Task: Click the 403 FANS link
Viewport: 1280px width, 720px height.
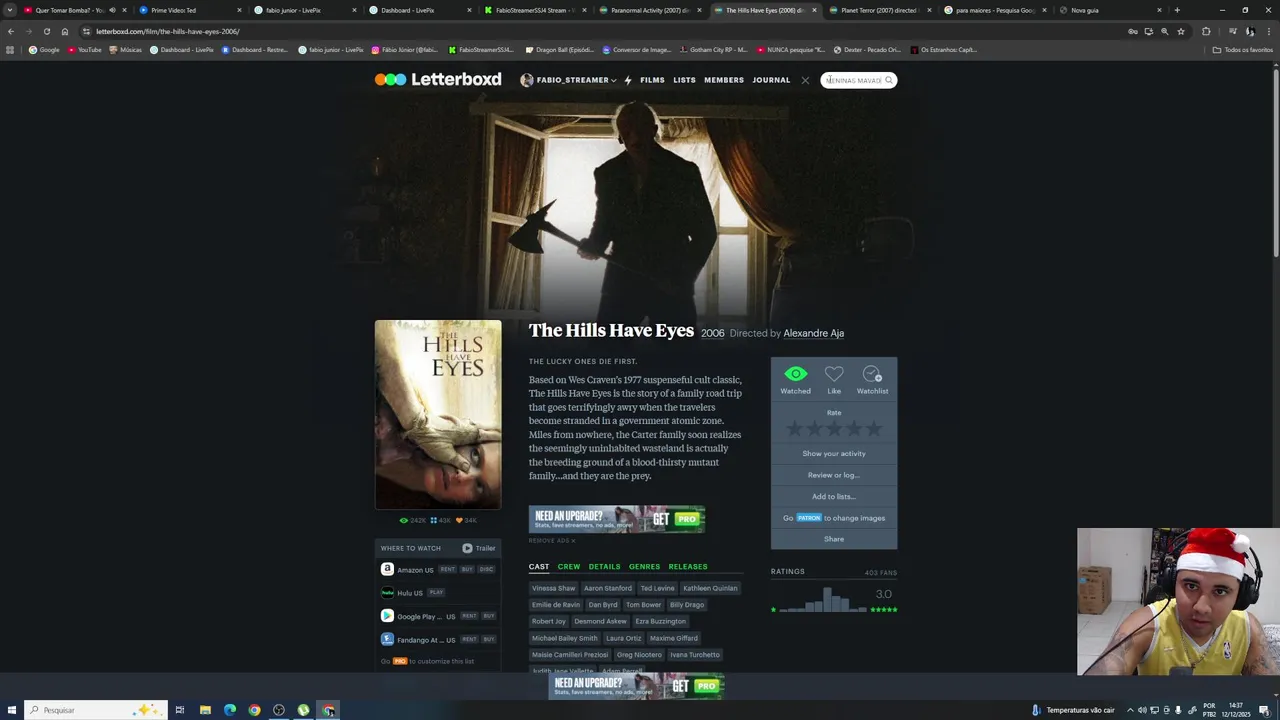Action: point(881,572)
